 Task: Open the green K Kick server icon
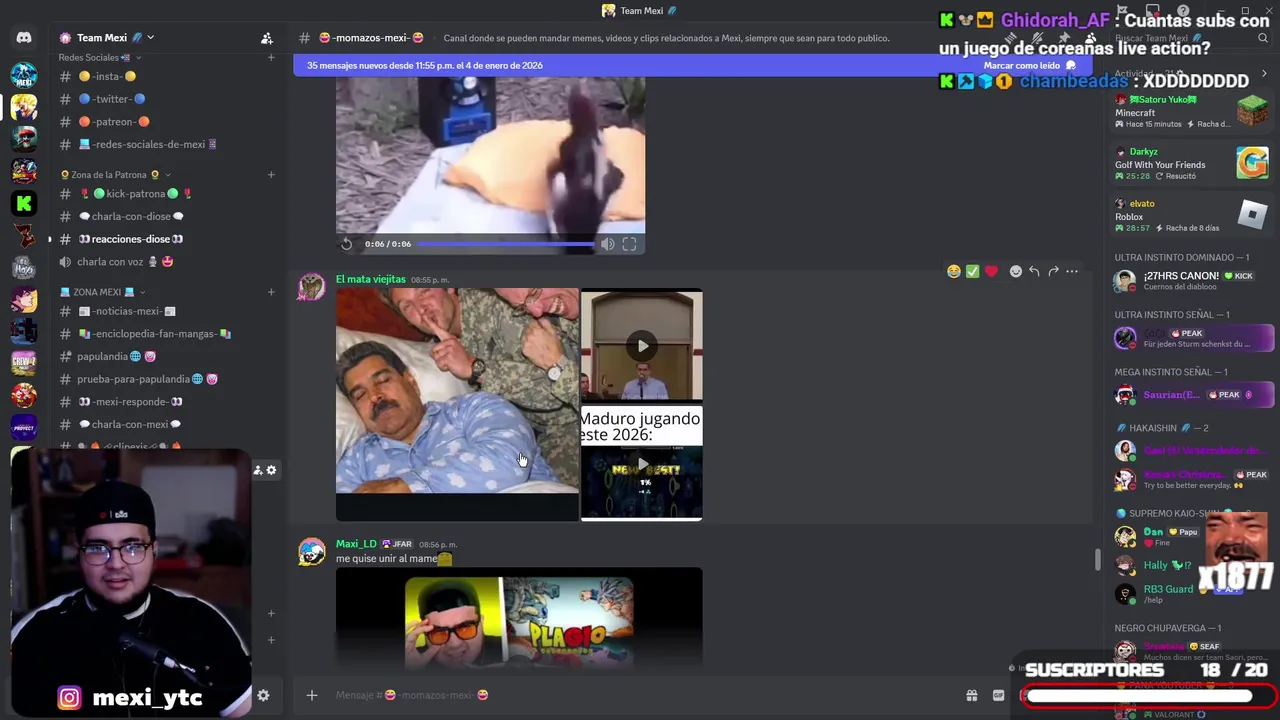24,203
